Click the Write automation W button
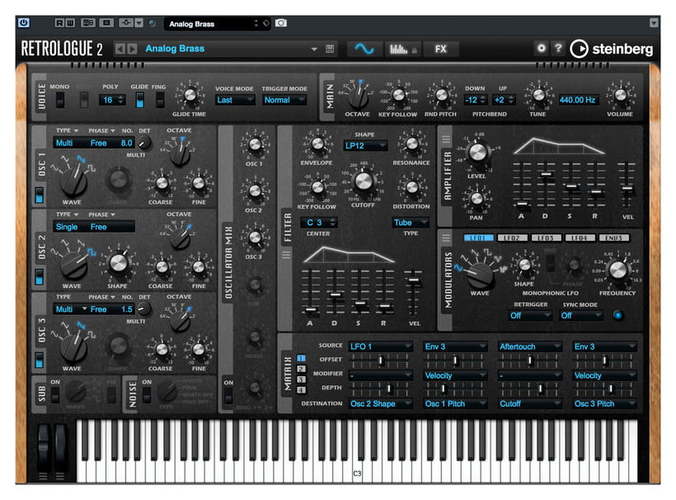Screen dimensions: 676x500 point(70,22)
